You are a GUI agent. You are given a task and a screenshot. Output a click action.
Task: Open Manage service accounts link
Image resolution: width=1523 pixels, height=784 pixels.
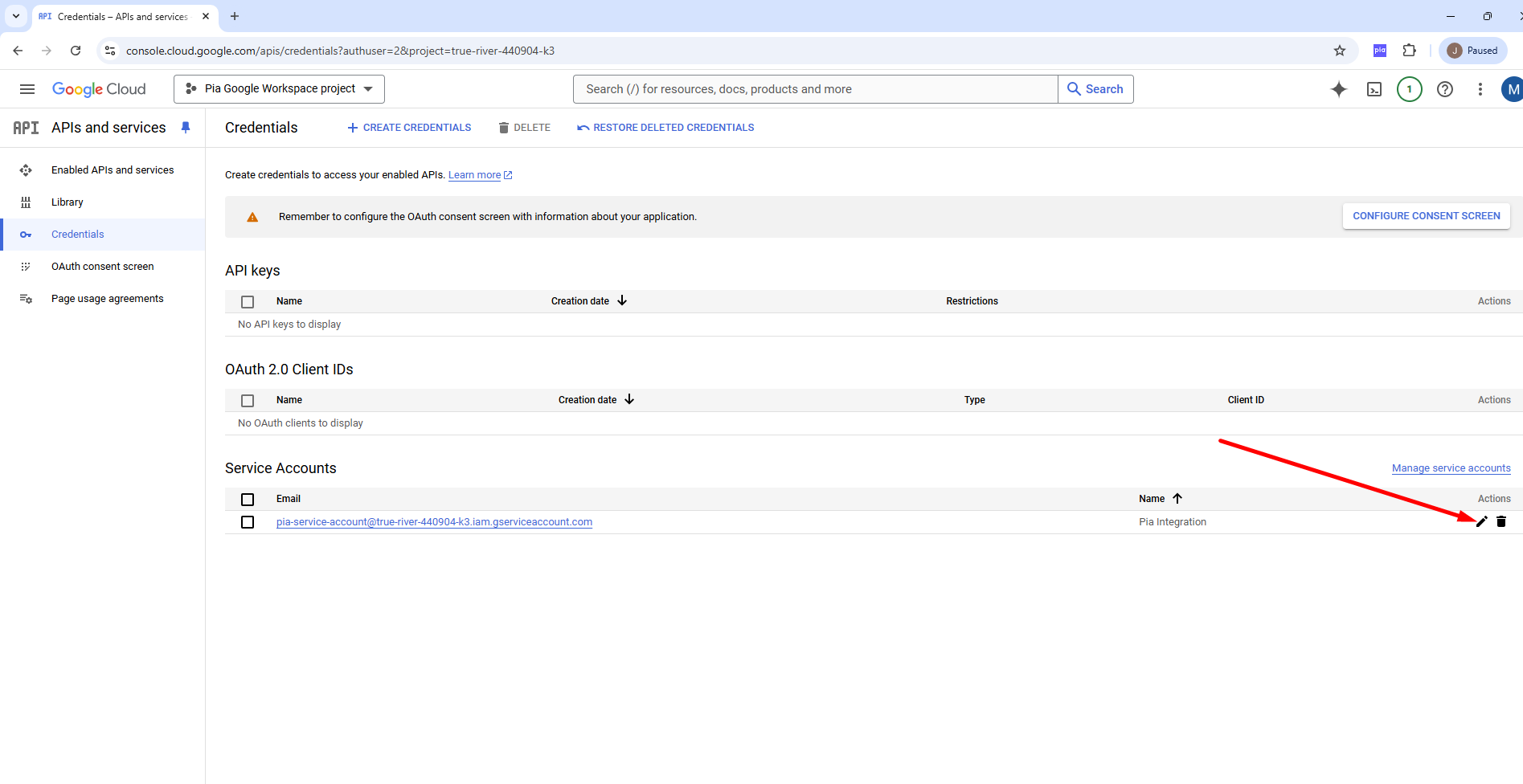tap(1451, 468)
